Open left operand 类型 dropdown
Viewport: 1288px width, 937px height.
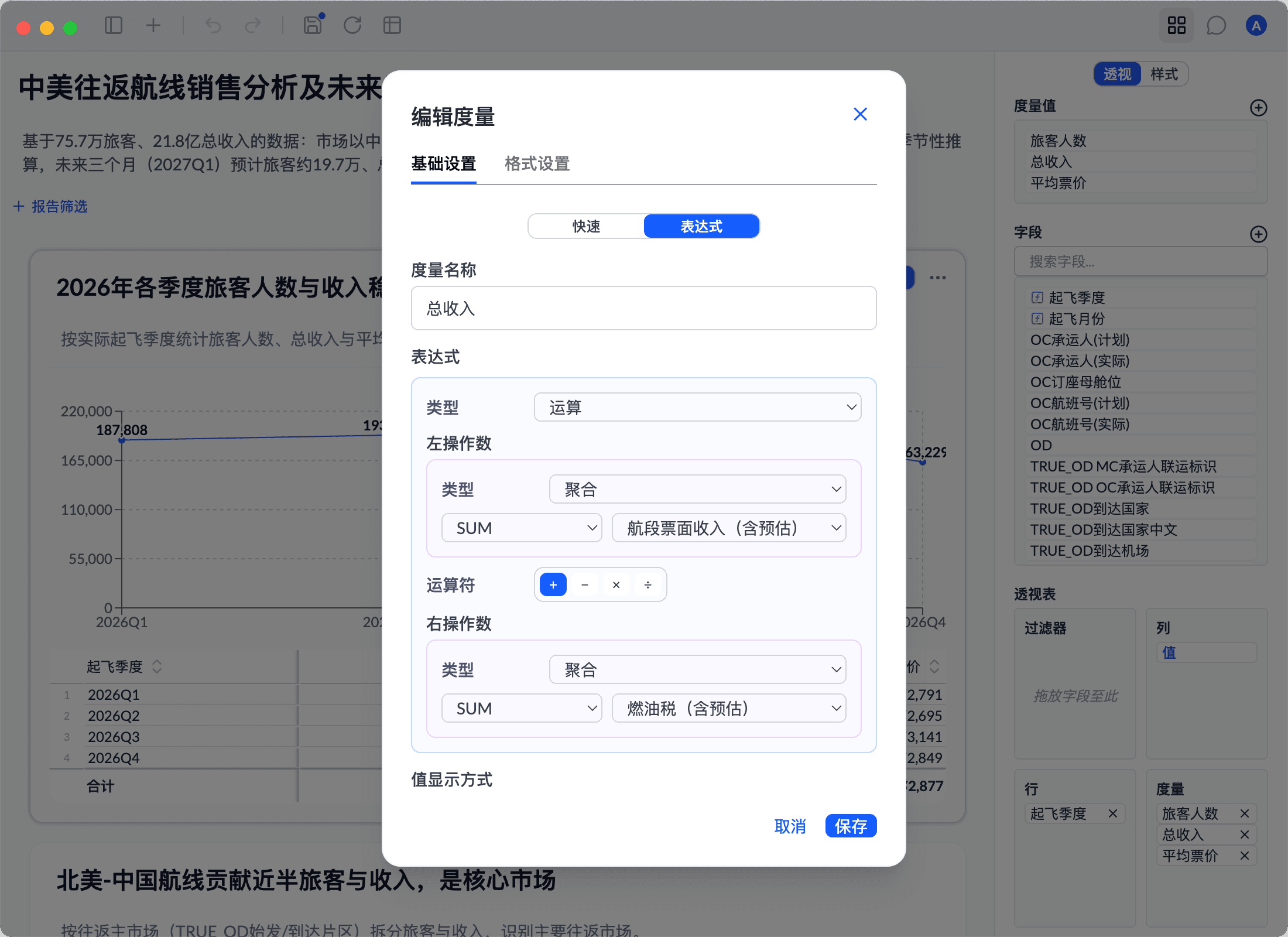(x=697, y=489)
